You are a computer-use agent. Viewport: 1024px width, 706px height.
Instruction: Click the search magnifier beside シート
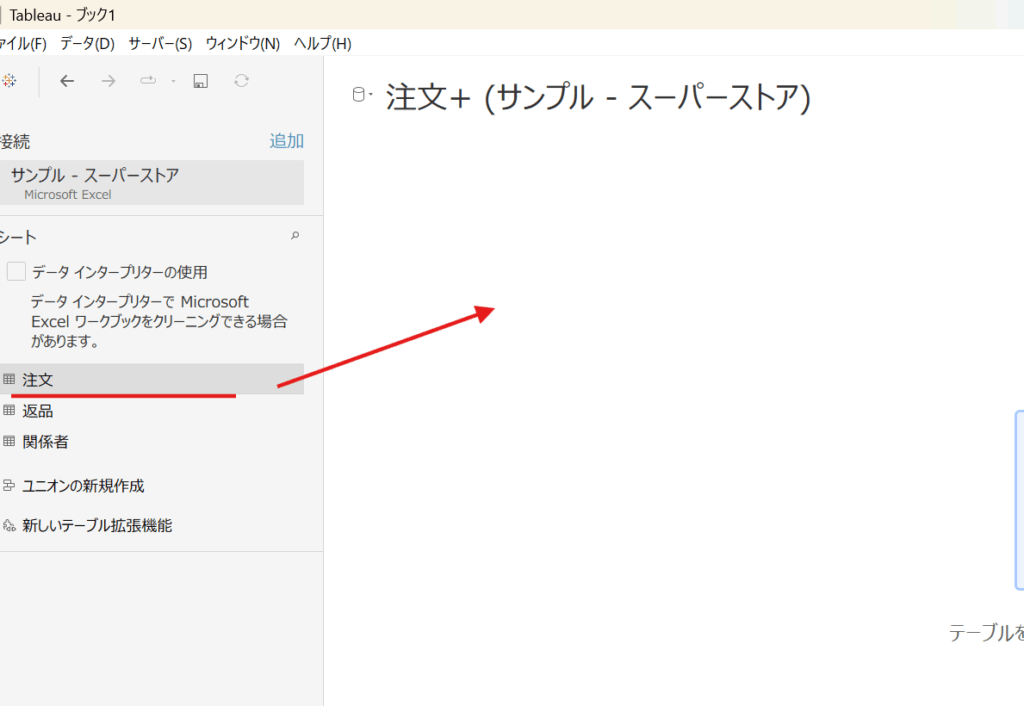[294, 237]
